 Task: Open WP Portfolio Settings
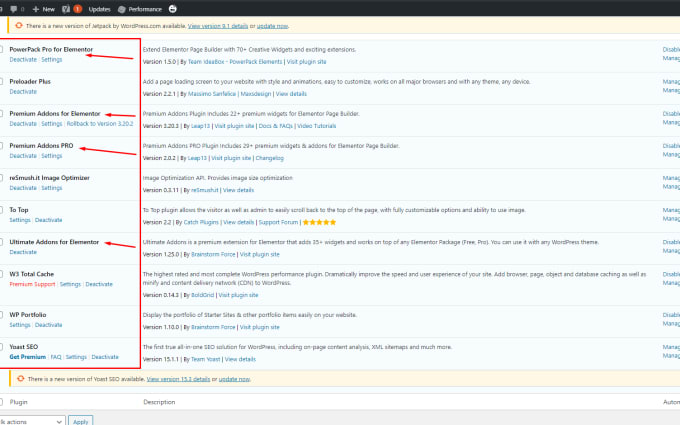coord(20,325)
